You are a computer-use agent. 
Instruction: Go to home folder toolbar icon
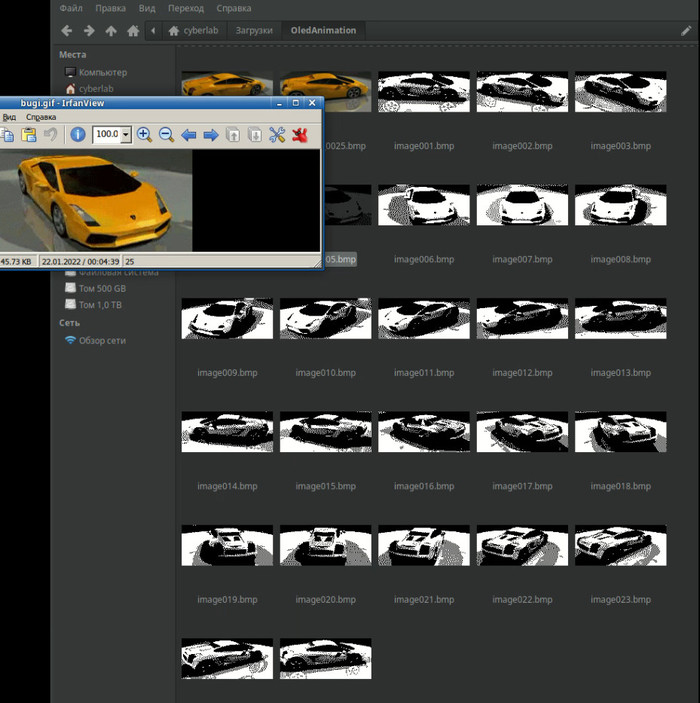click(133, 30)
